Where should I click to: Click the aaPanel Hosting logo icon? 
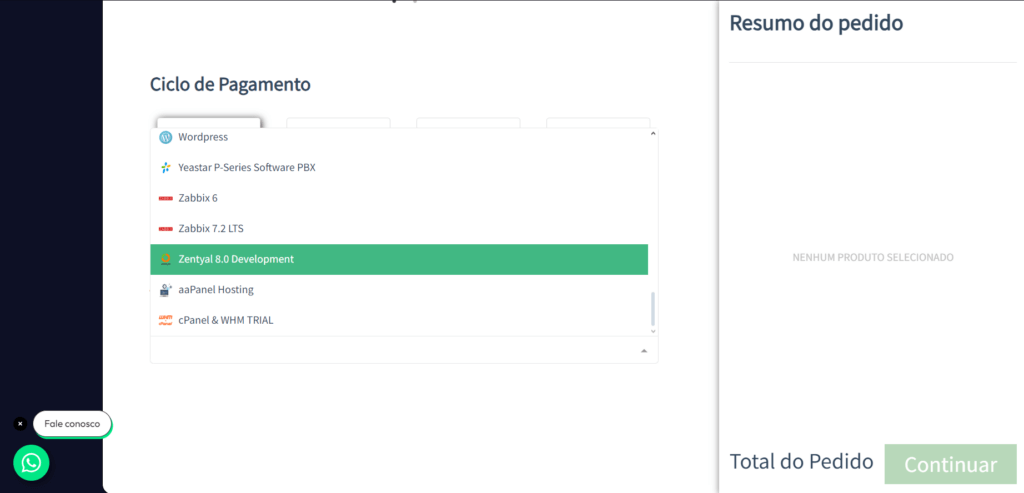point(165,289)
